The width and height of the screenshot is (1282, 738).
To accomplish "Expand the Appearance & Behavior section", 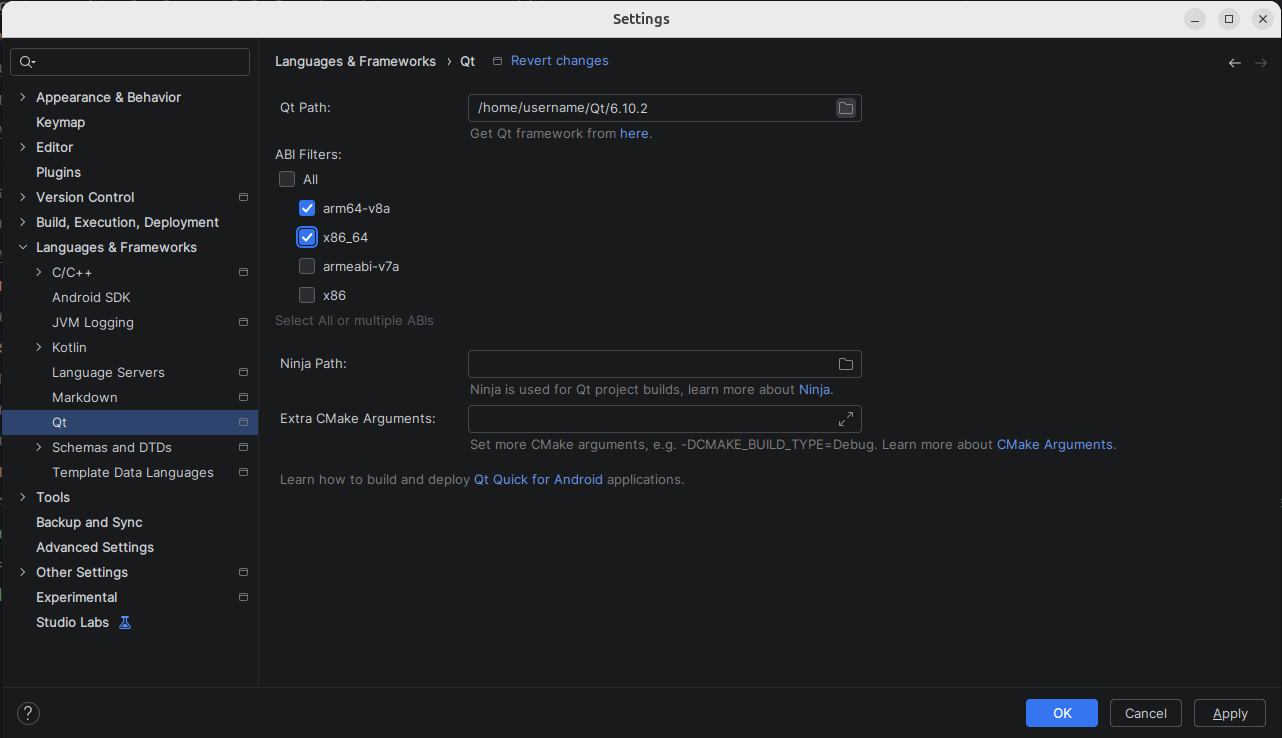I will point(23,97).
